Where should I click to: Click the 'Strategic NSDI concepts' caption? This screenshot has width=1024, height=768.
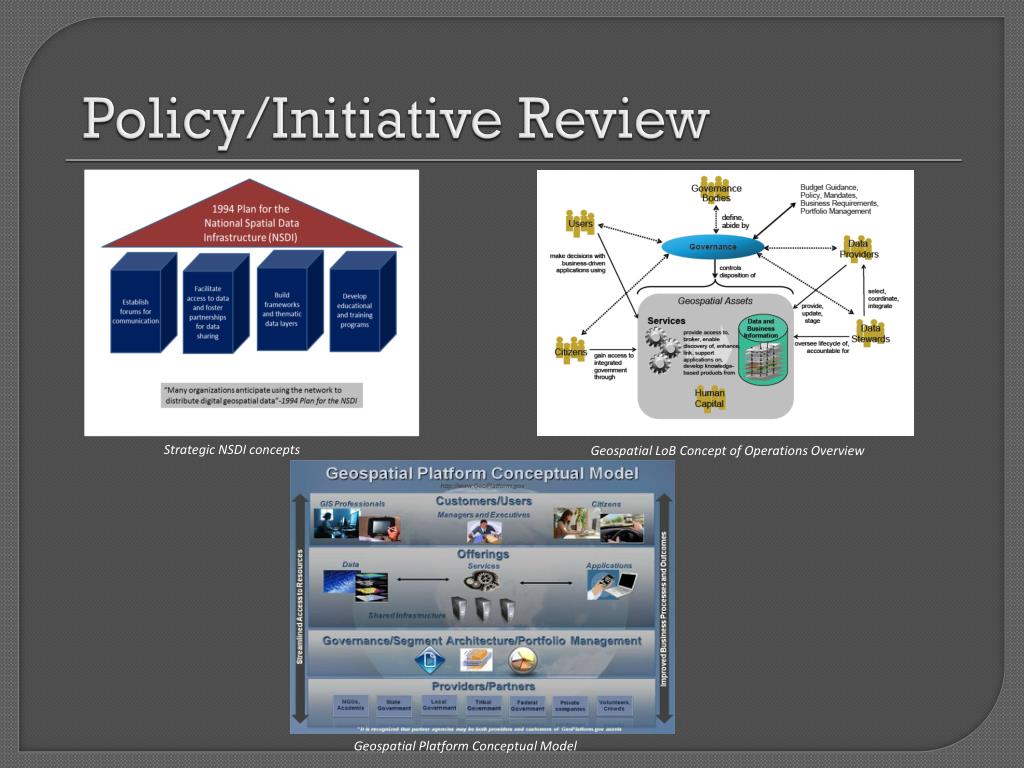(x=232, y=449)
